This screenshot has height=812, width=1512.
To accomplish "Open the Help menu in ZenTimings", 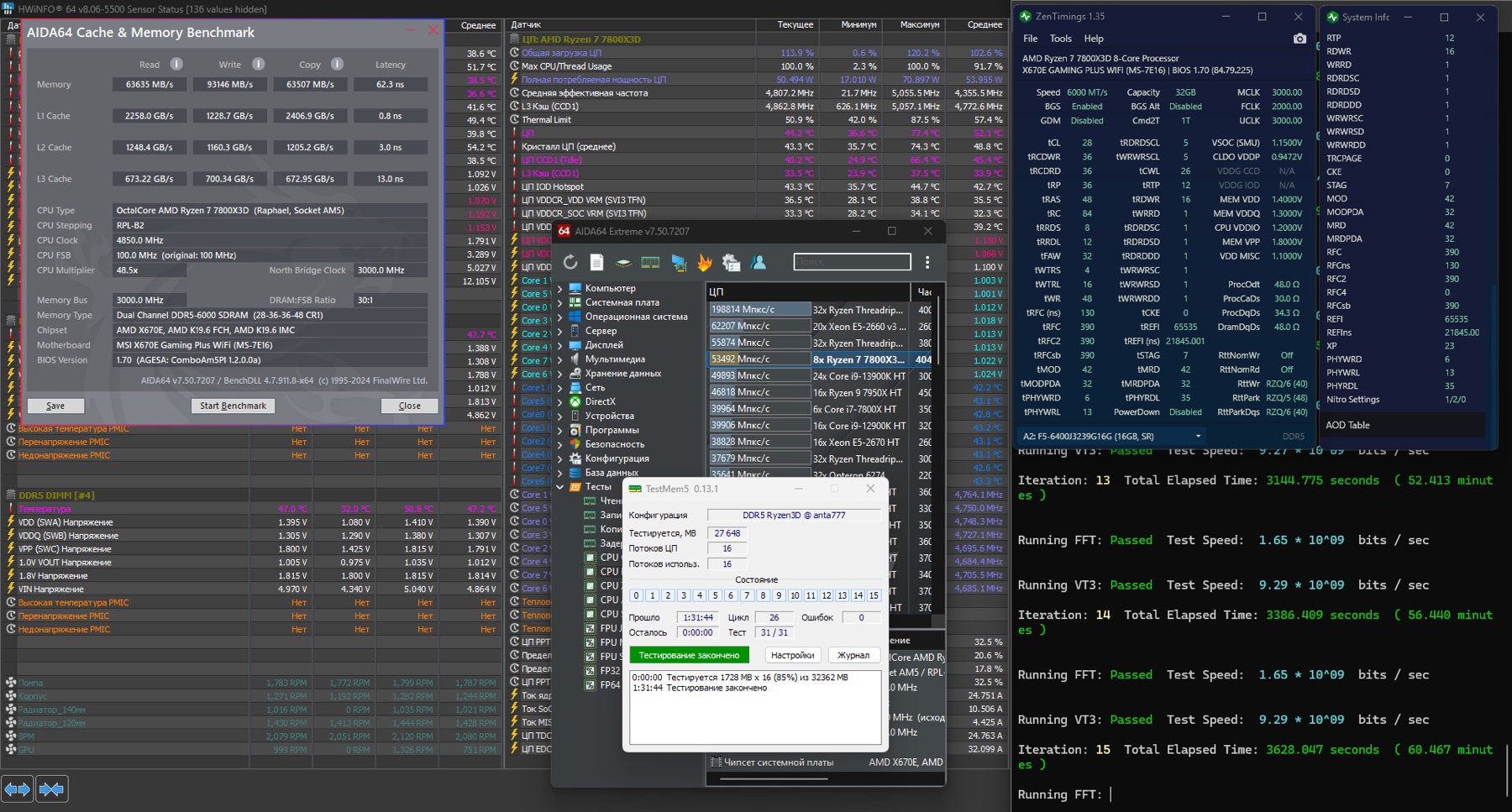I will [x=1094, y=39].
